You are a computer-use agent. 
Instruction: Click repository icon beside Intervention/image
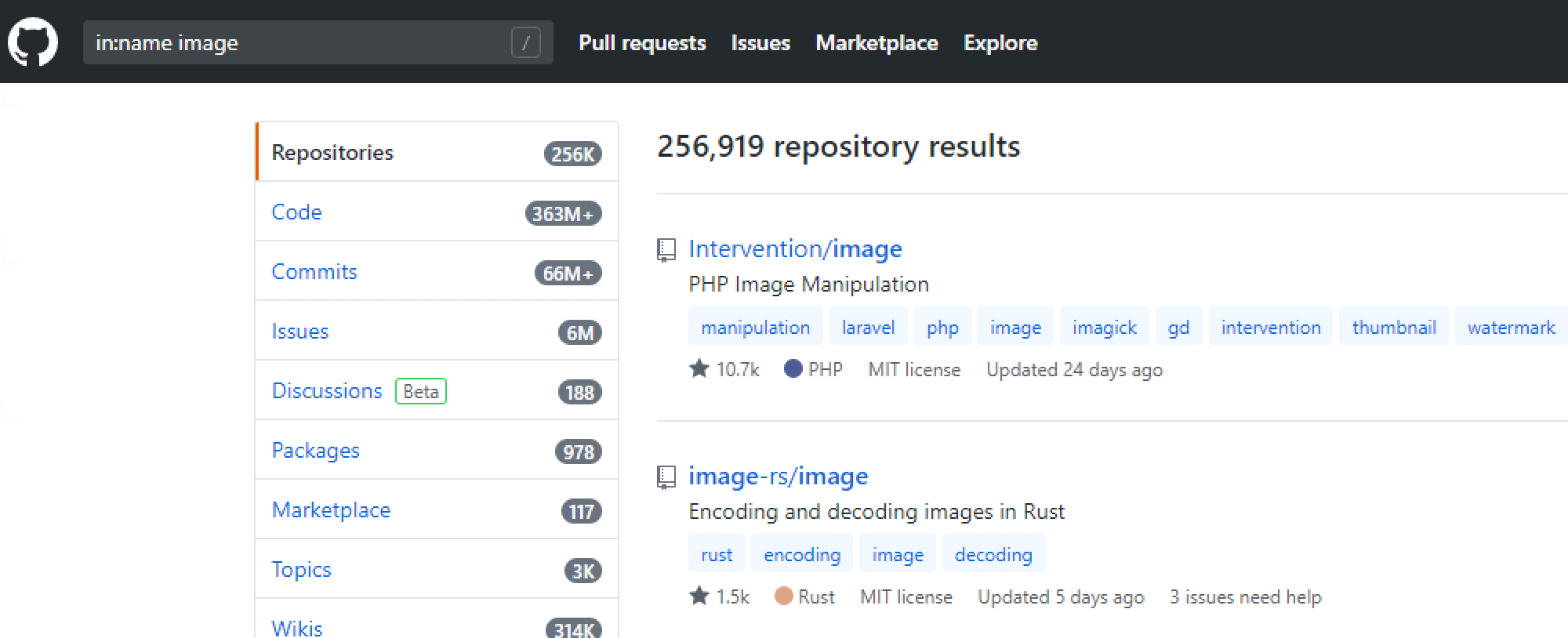coord(666,250)
